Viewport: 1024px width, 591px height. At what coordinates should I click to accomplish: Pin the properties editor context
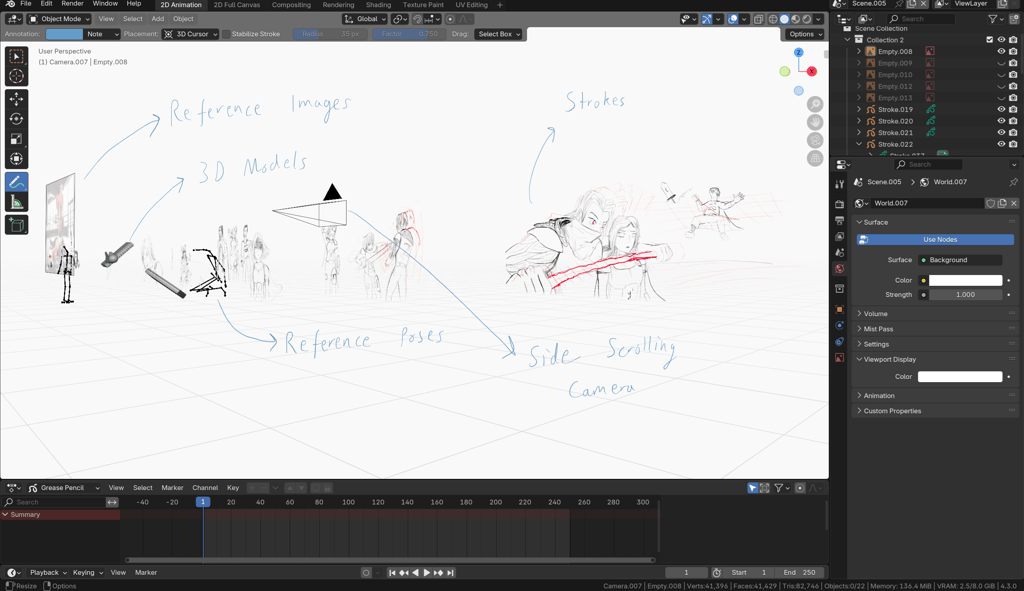pyautogui.click(x=1014, y=182)
